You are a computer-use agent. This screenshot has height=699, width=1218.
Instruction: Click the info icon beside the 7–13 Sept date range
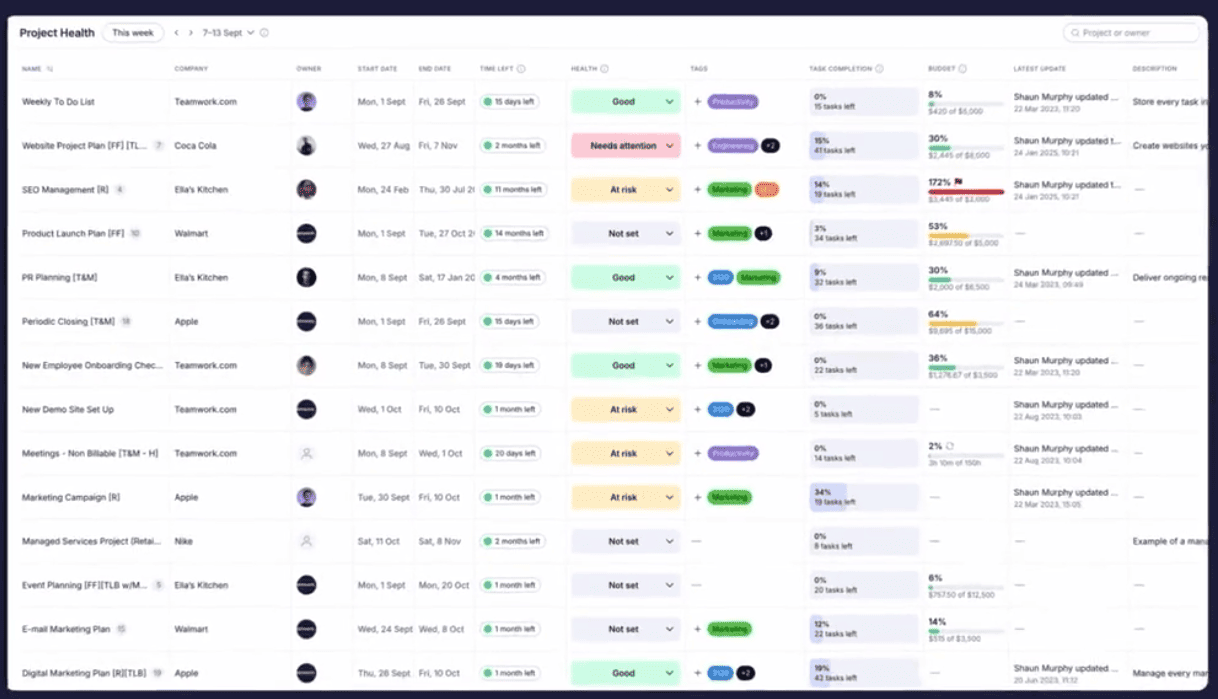click(264, 33)
